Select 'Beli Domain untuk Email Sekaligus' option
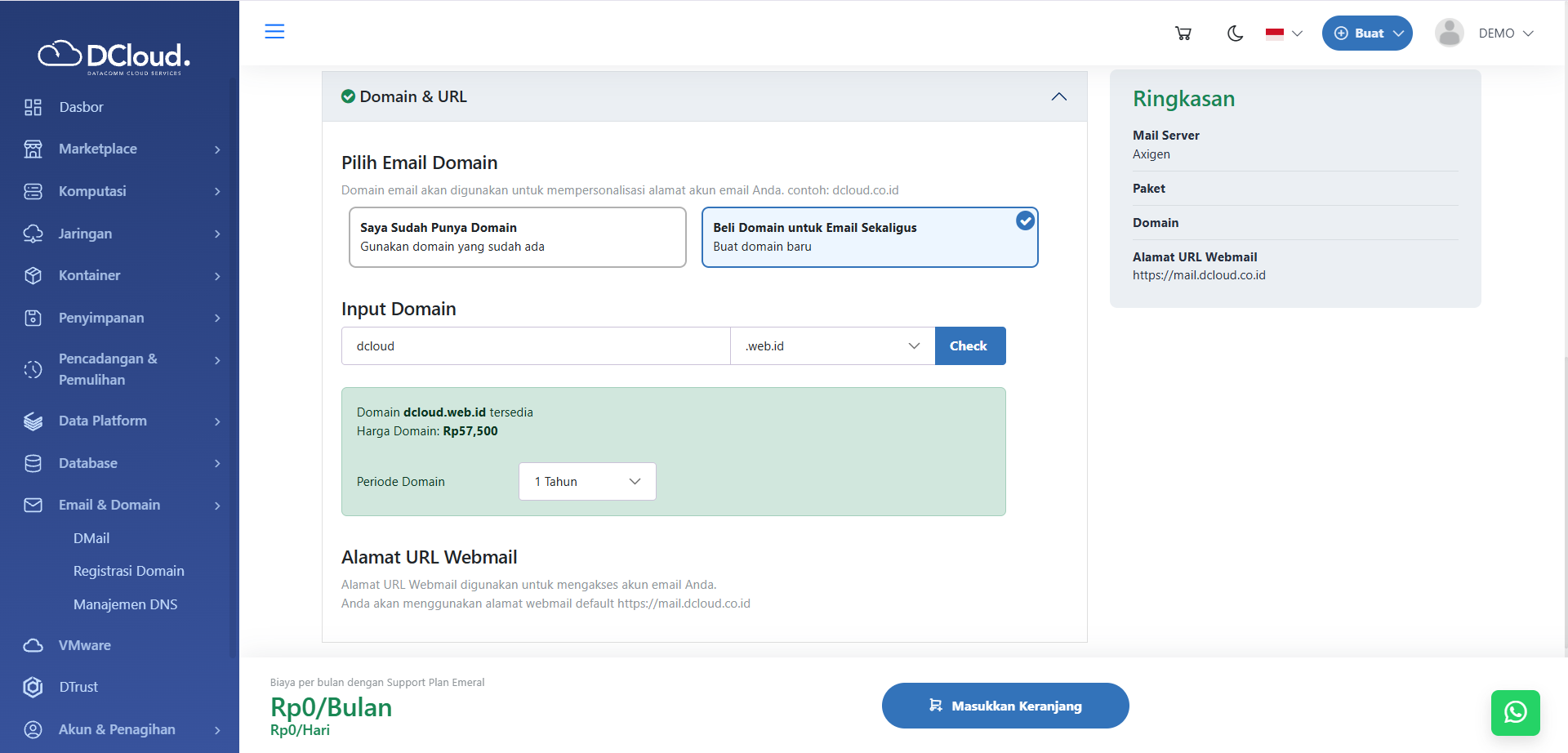The height and width of the screenshot is (753, 1568). tap(869, 237)
